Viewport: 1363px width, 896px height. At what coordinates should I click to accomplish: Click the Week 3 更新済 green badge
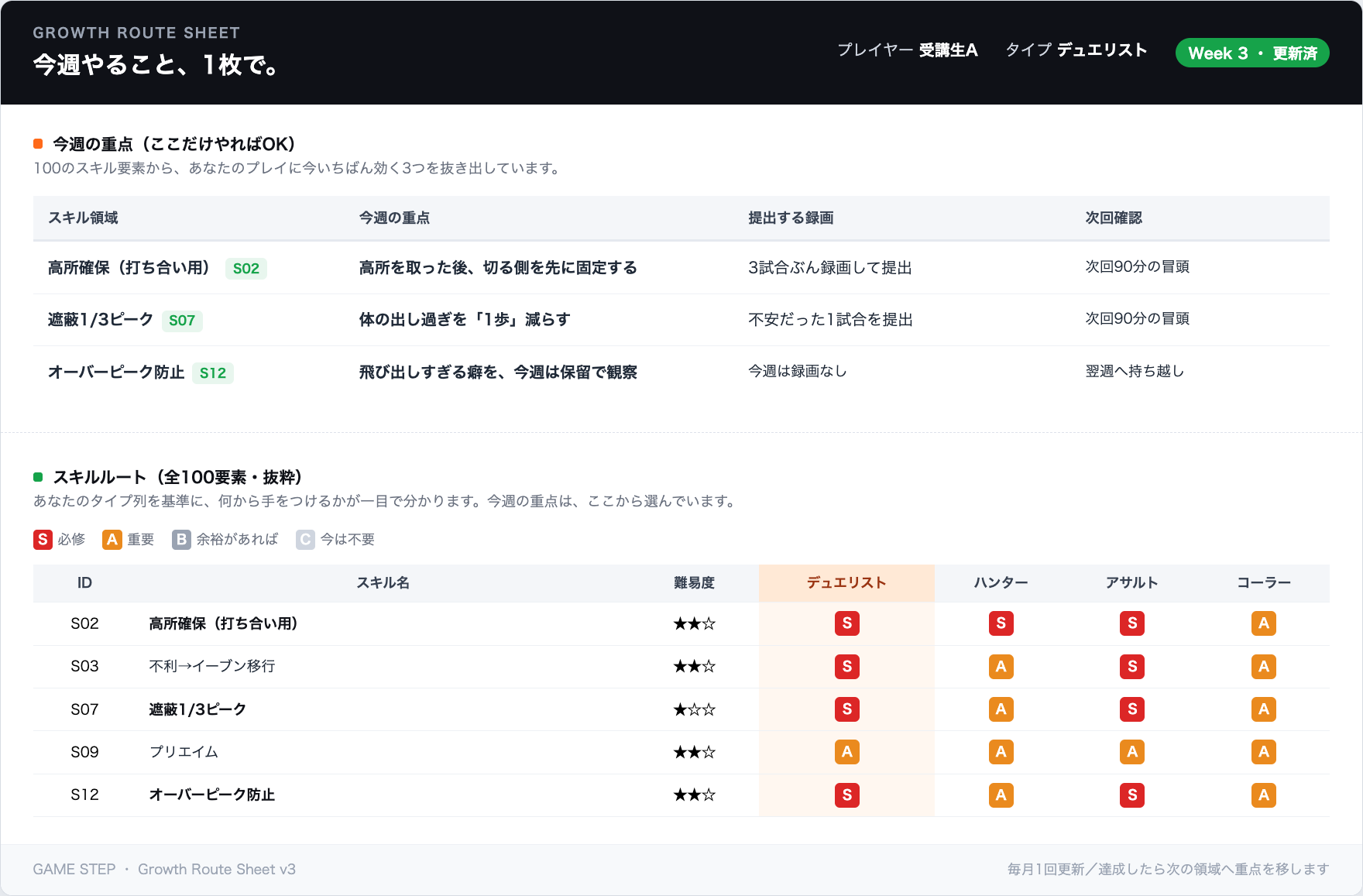[1252, 53]
